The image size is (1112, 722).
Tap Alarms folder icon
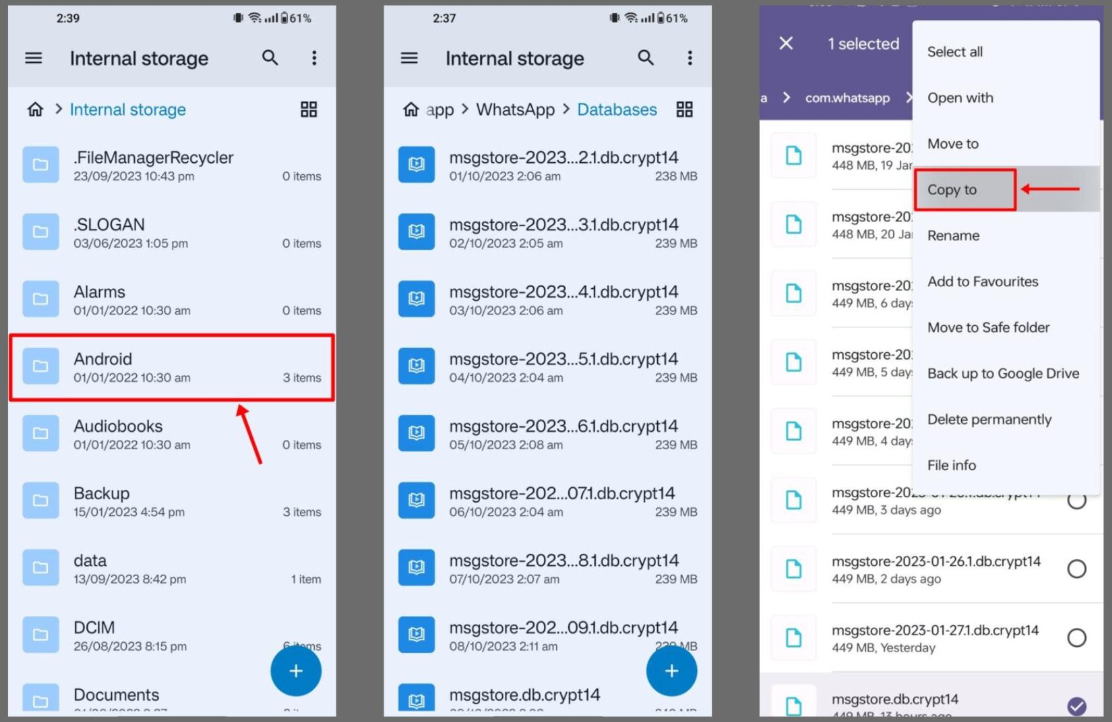point(40,299)
